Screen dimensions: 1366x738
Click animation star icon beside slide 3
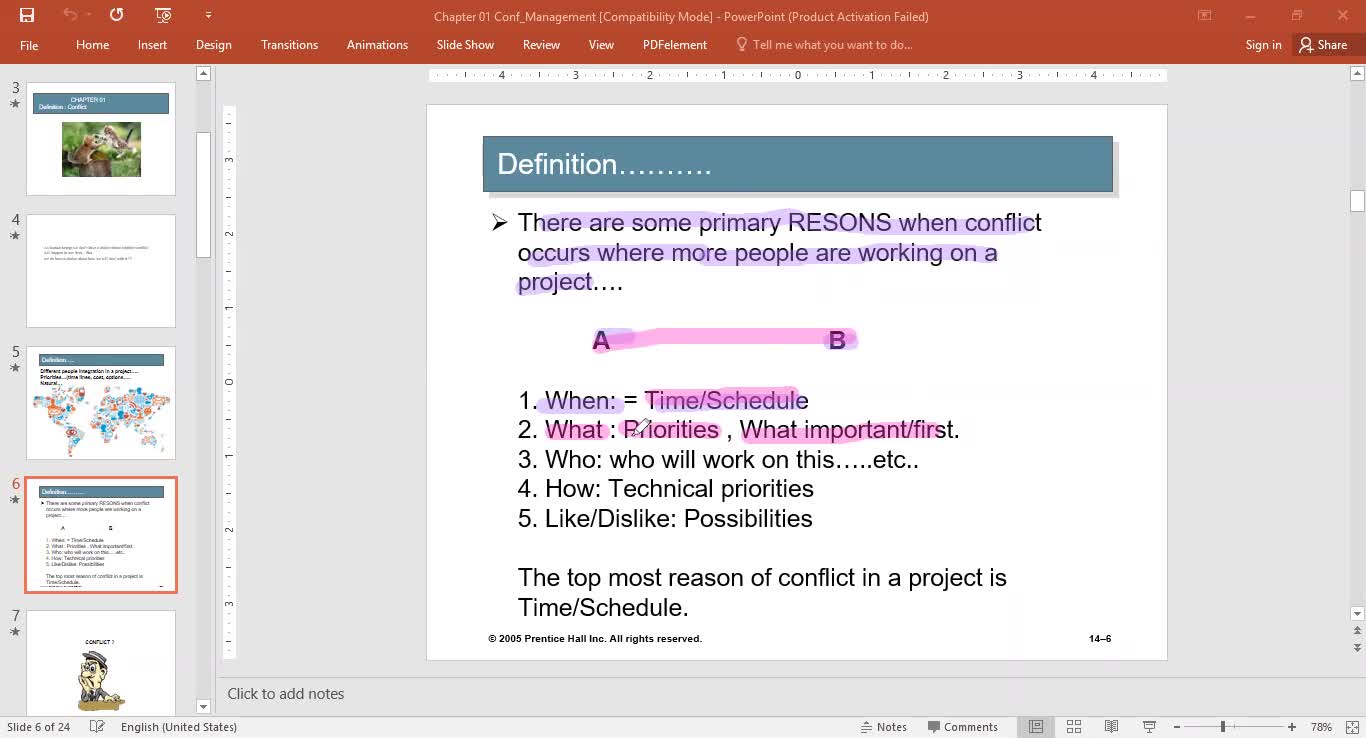(15, 104)
